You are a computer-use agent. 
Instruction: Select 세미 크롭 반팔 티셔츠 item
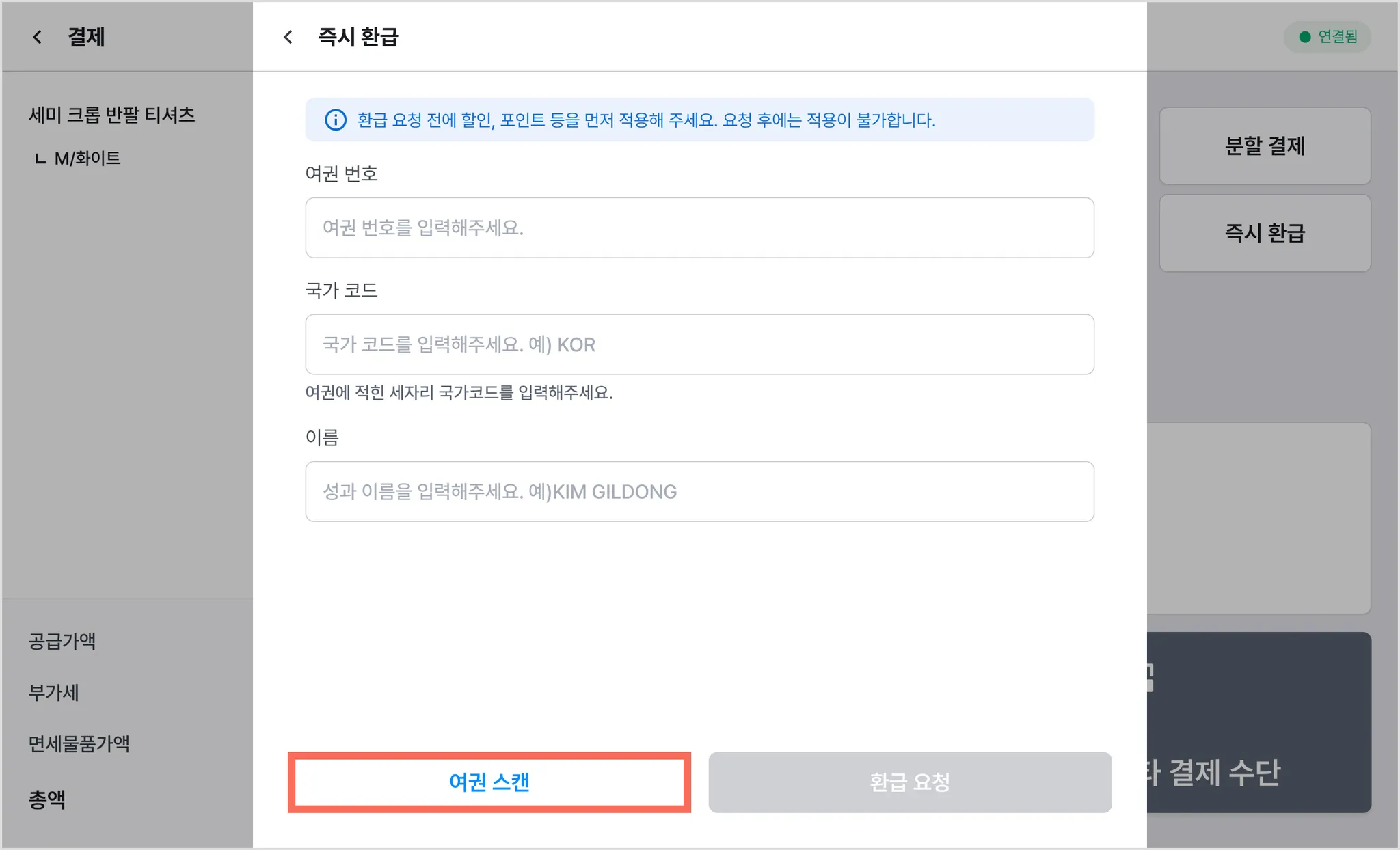112,115
